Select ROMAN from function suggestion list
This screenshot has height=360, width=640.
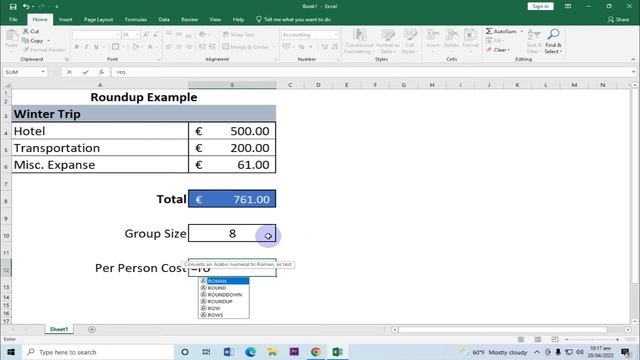[224, 281]
